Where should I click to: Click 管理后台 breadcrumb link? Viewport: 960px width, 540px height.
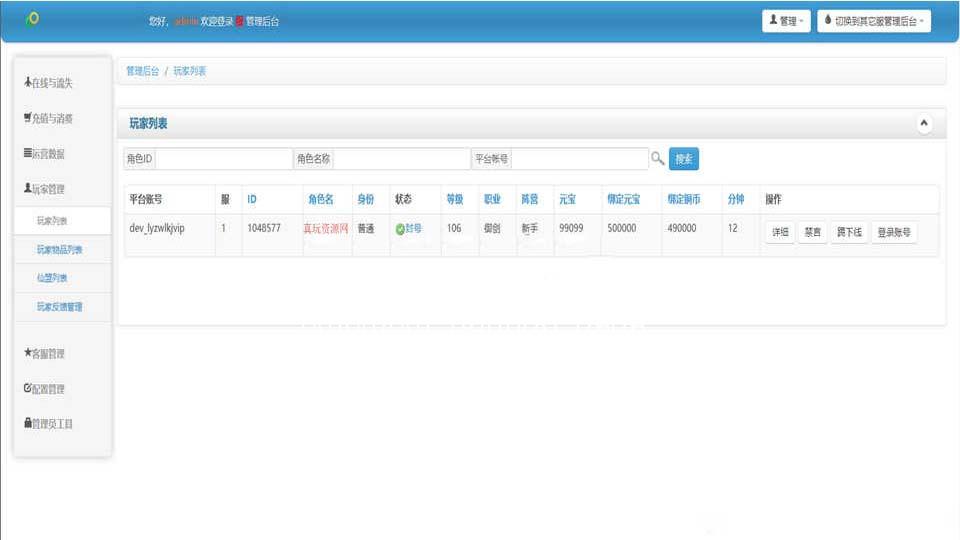tap(143, 71)
